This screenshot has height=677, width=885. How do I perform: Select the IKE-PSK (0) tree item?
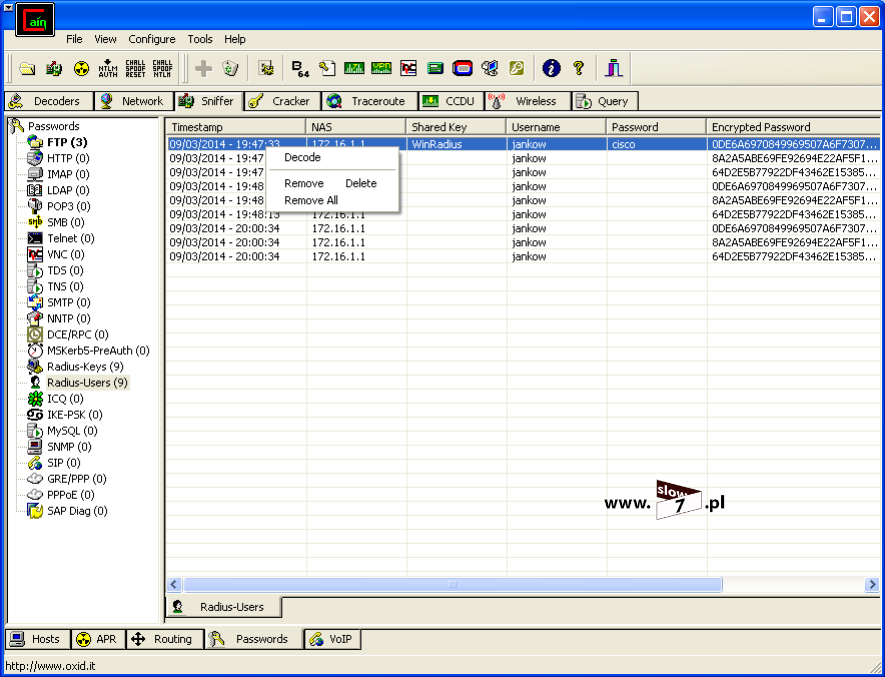point(75,415)
